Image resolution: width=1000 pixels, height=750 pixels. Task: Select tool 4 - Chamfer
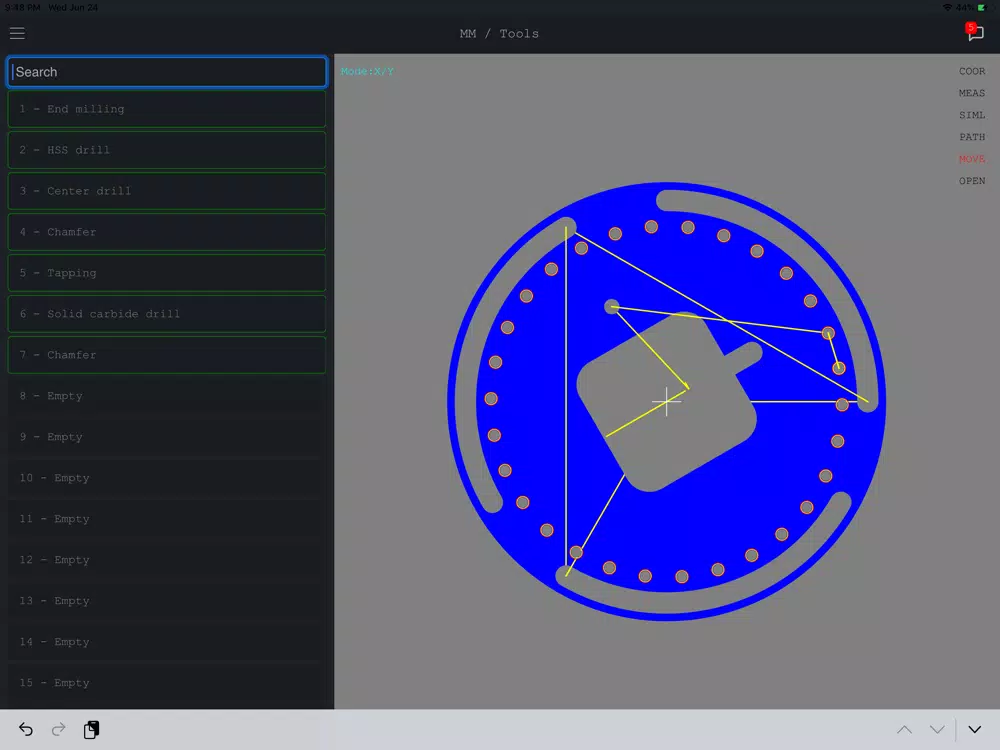pyautogui.click(x=167, y=232)
